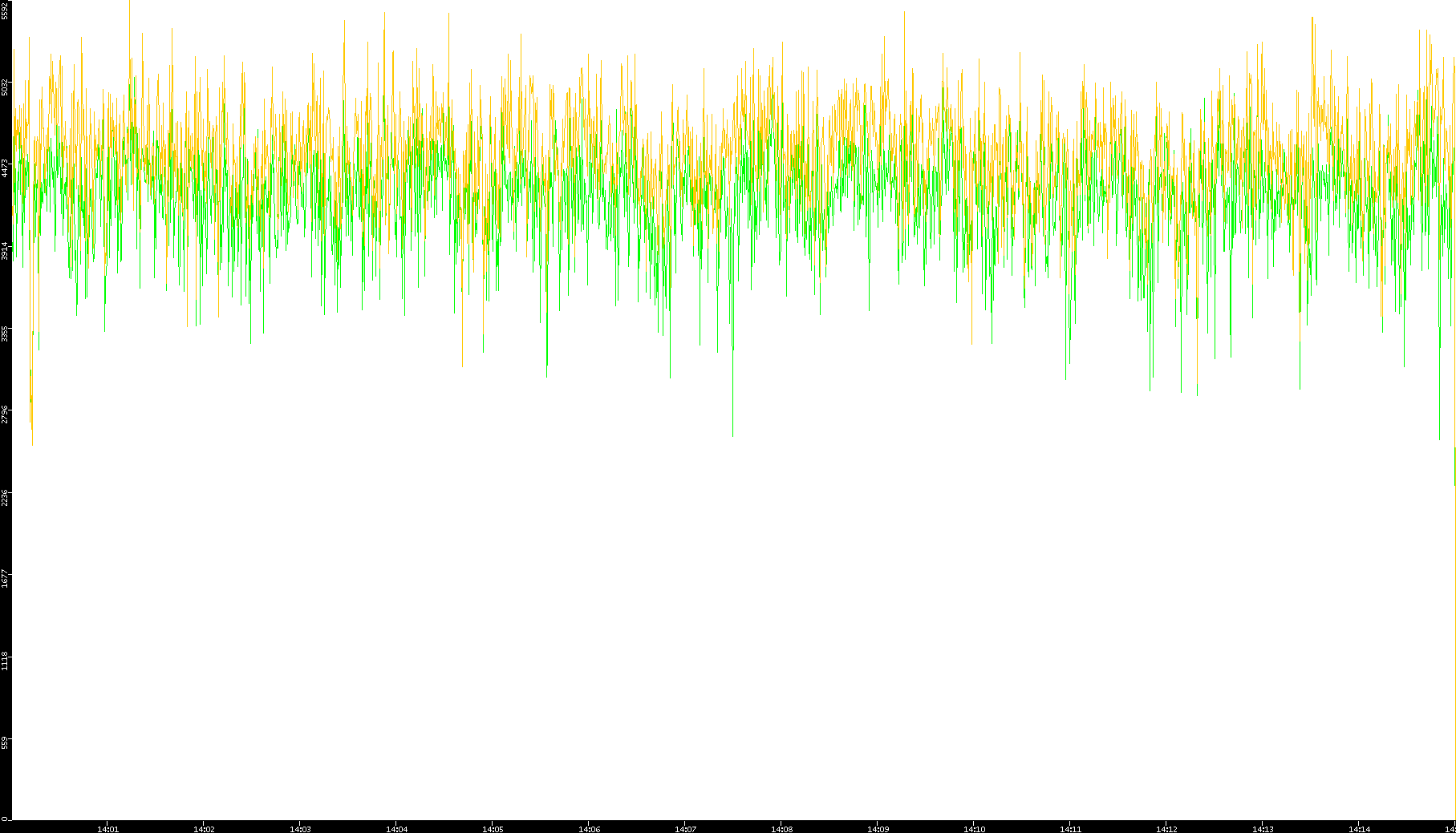Select the 14:13 time axis marker
1456x833 pixels.
click(1263, 829)
